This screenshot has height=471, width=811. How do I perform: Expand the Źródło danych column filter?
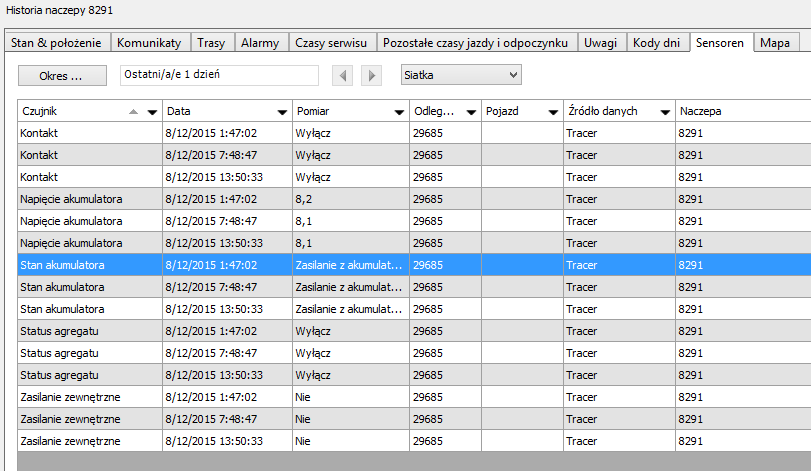[x=665, y=112]
